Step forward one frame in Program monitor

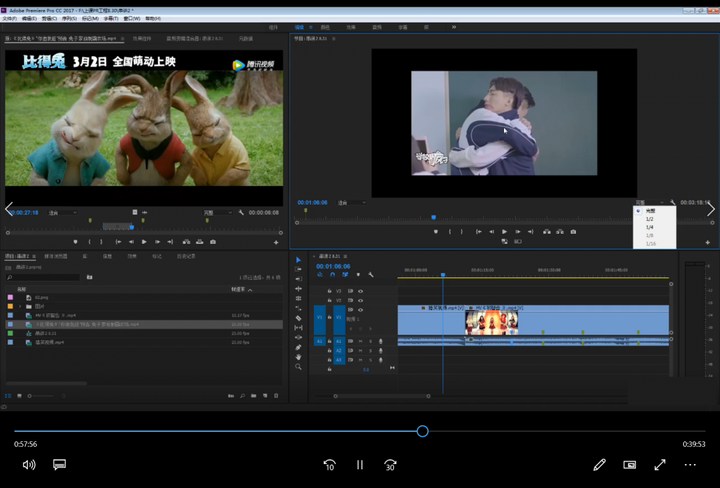tap(518, 232)
